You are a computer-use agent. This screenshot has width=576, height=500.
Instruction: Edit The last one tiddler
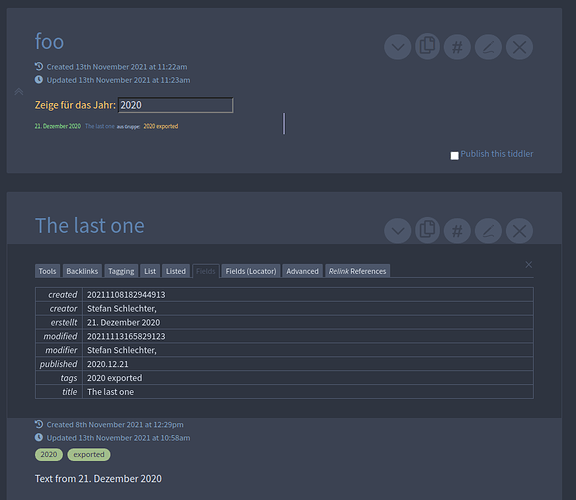point(488,231)
